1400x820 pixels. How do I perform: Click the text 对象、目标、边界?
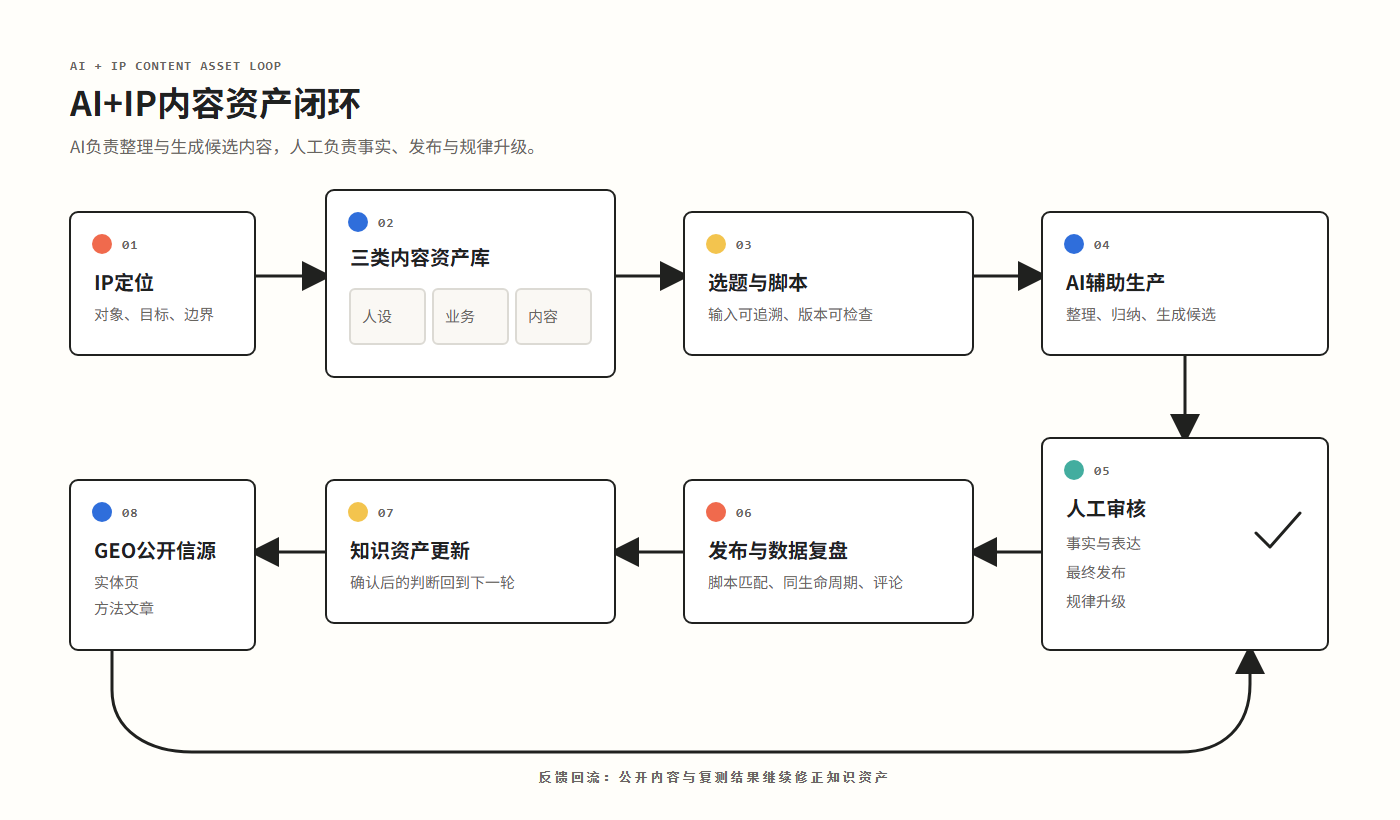154,315
